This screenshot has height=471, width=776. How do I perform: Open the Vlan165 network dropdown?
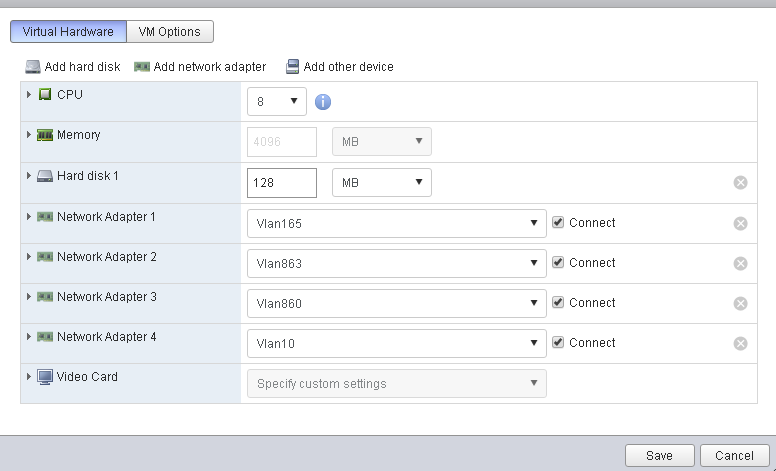tap(396, 223)
